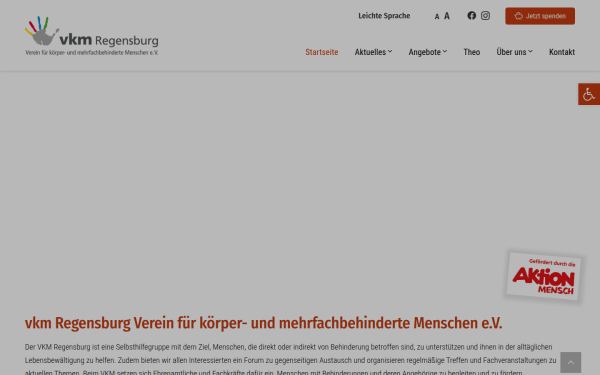Open the Facebook page icon

tap(471, 16)
